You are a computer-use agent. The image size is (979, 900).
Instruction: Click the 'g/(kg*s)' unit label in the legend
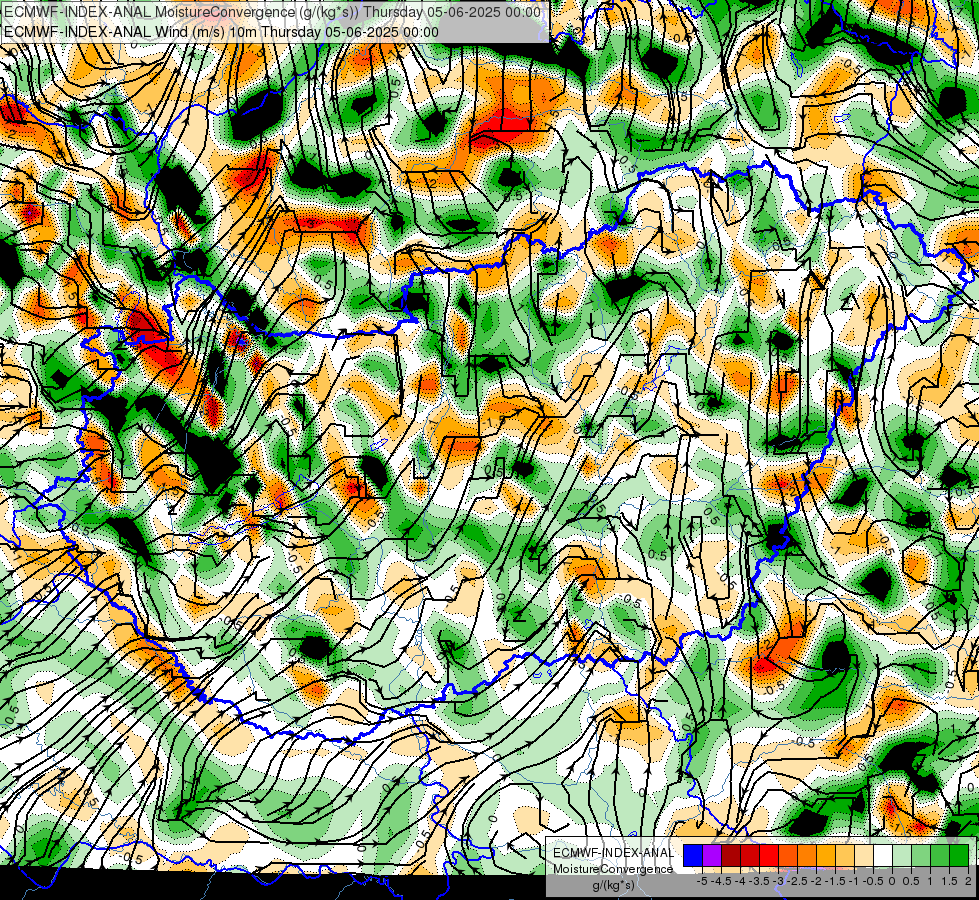click(613, 886)
